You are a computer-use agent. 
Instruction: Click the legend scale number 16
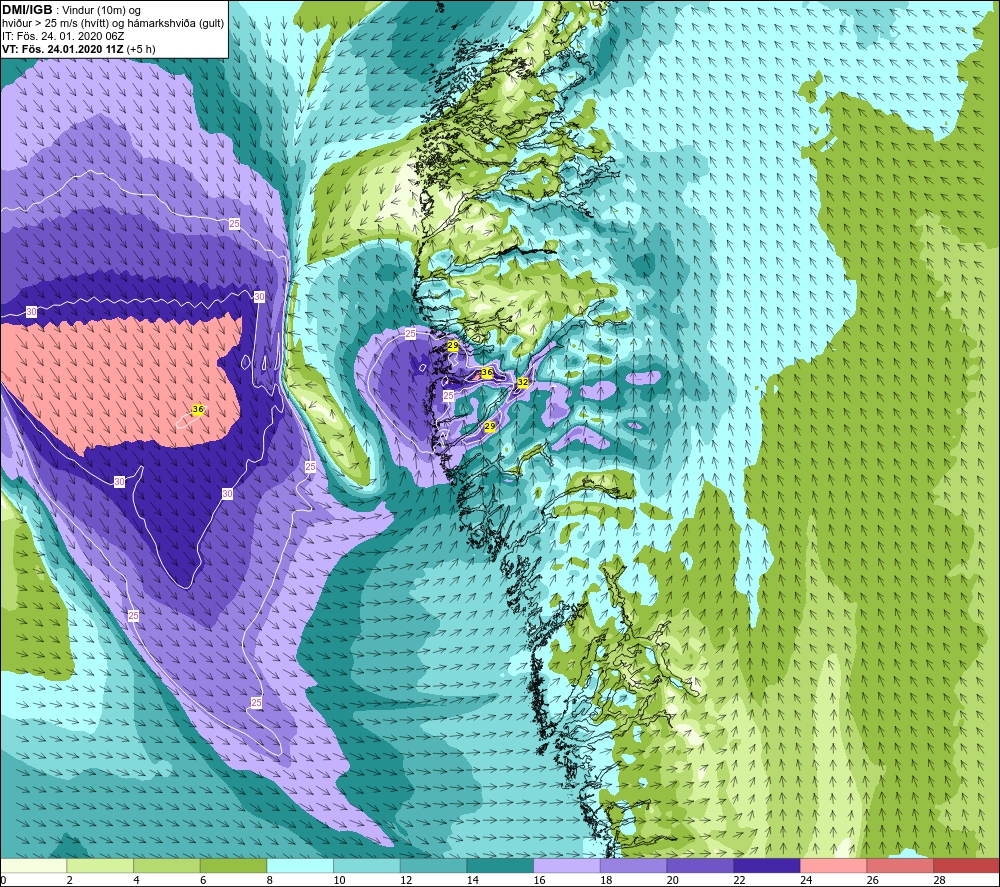point(540,880)
